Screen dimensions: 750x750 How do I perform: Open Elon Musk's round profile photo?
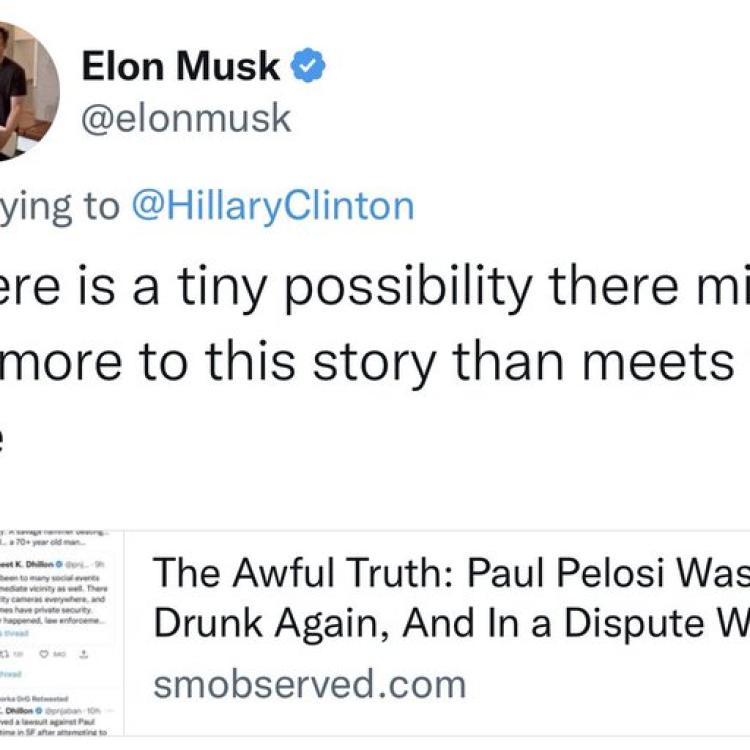pyautogui.click(x=25, y=92)
